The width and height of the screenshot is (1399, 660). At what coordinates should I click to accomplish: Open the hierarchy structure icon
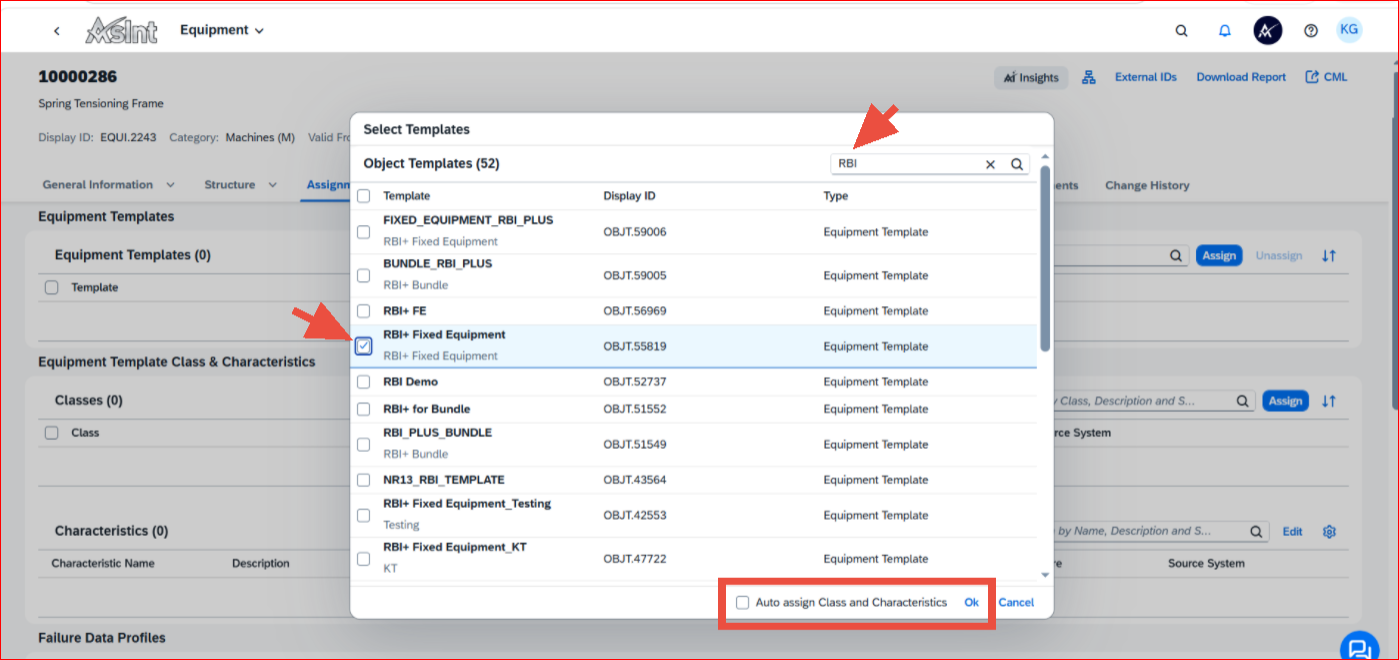(x=1090, y=78)
